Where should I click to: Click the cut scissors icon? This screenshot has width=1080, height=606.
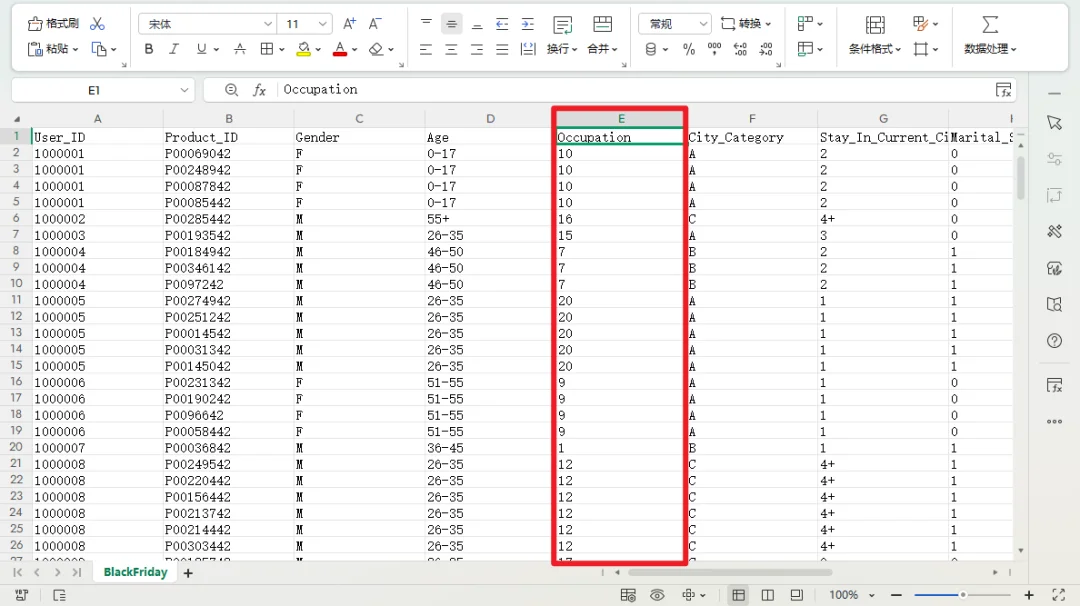click(x=97, y=23)
